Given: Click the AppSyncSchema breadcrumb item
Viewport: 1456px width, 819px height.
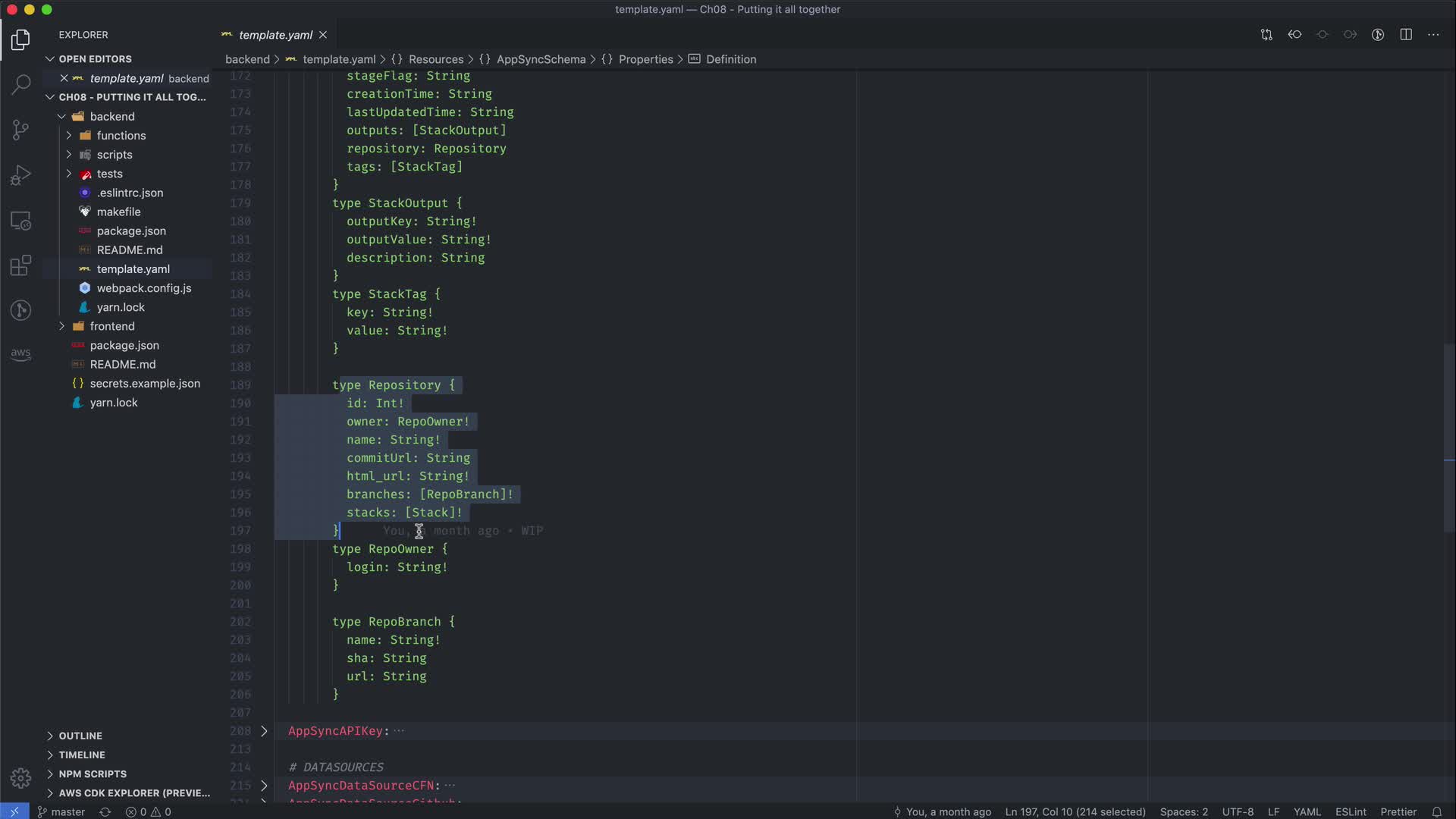Looking at the screenshot, I should (x=541, y=59).
